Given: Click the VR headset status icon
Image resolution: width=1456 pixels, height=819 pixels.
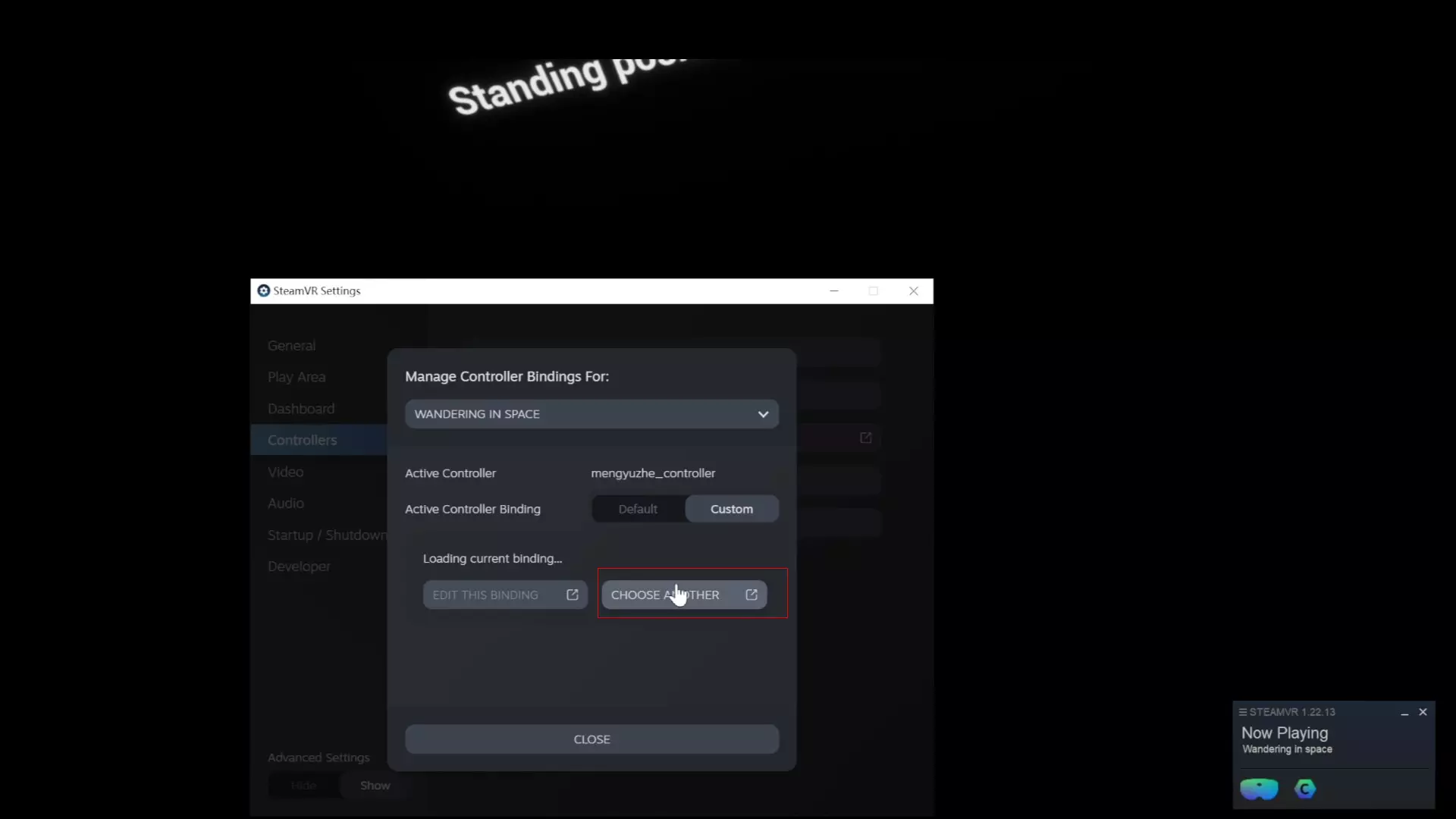Looking at the screenshot, I should (x=1259, y=789).
